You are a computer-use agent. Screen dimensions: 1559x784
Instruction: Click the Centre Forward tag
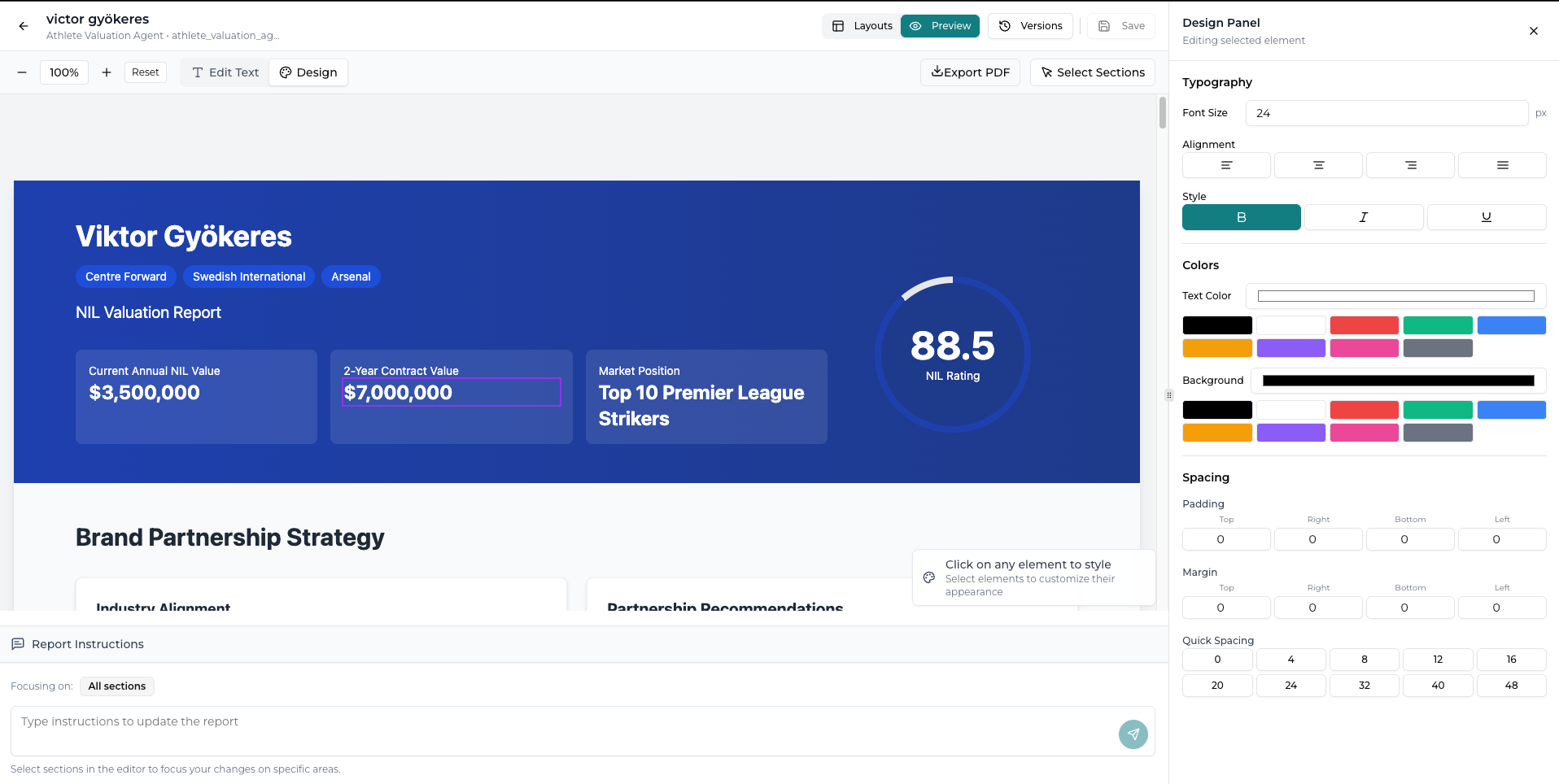126,277
